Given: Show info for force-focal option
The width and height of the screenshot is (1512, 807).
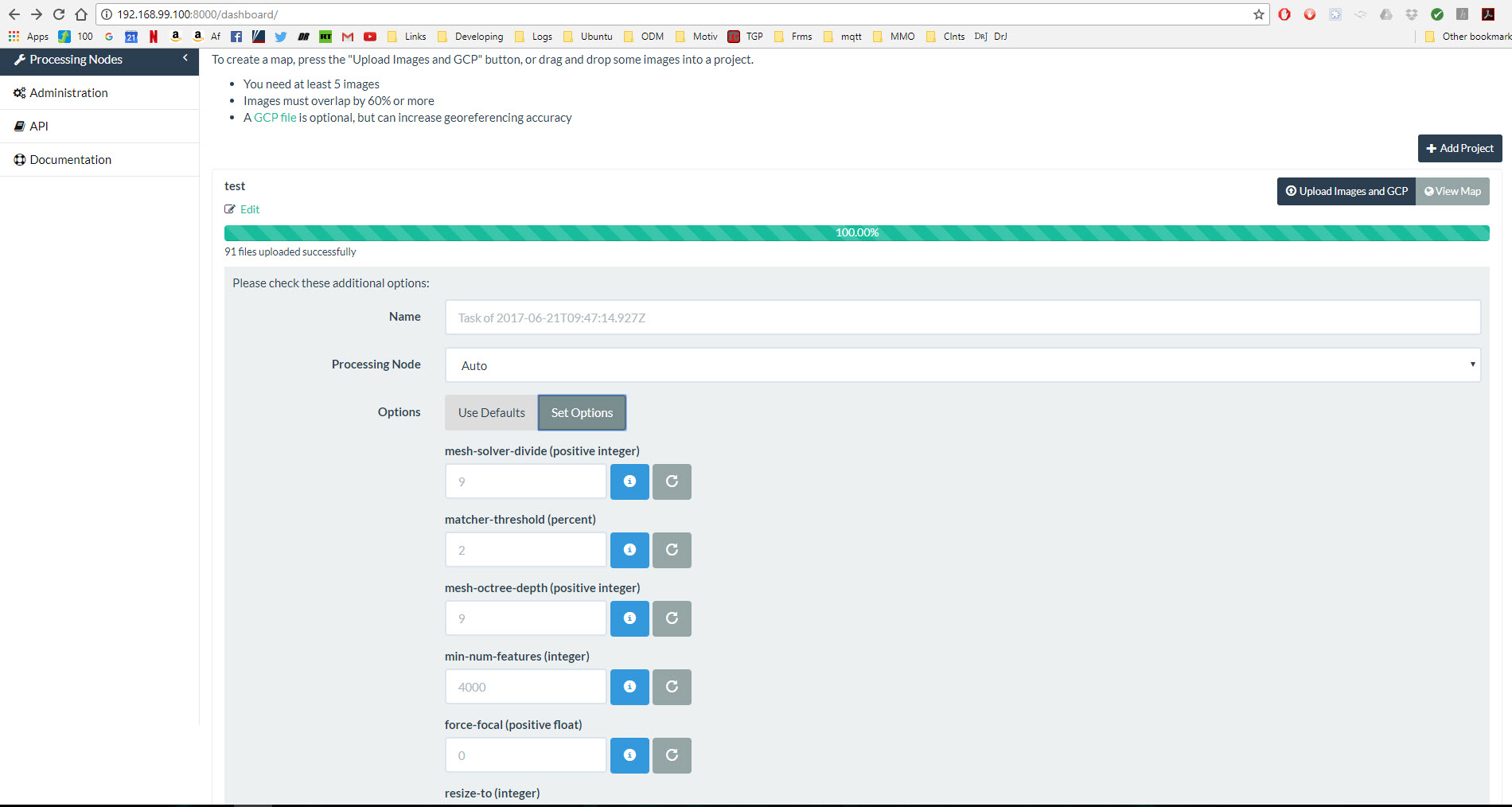Looking at the screenshot, I should click(629, 755).
